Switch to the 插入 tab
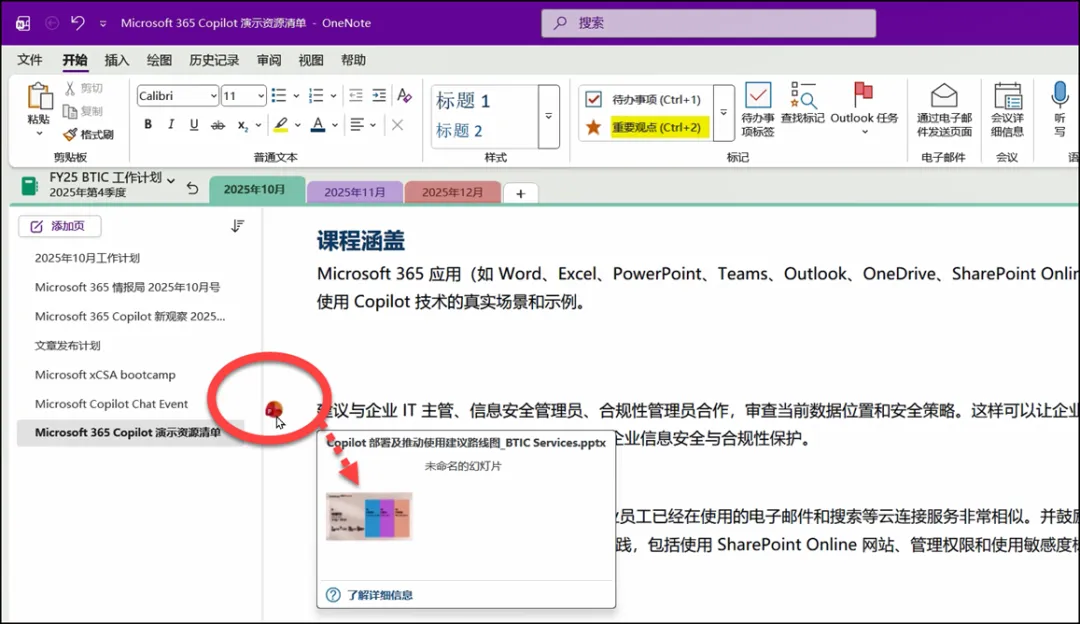The image size is (1080, 624). click(116, 60)
